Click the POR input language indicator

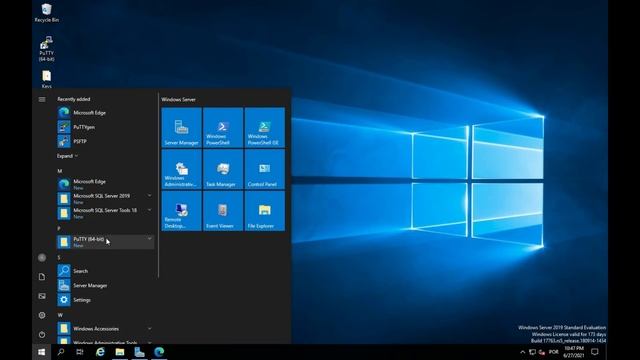click(553, 352)
